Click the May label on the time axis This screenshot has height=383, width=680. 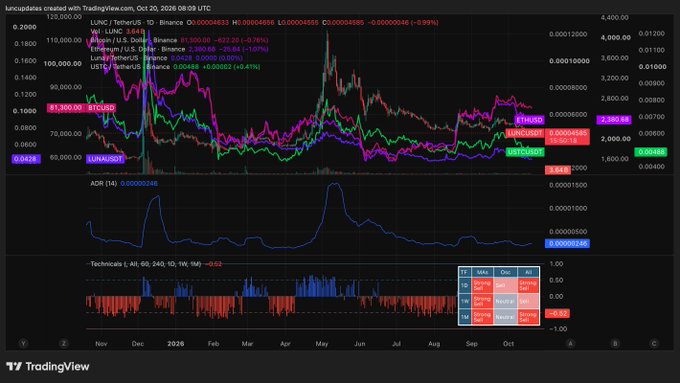click(x=322, y=344)
